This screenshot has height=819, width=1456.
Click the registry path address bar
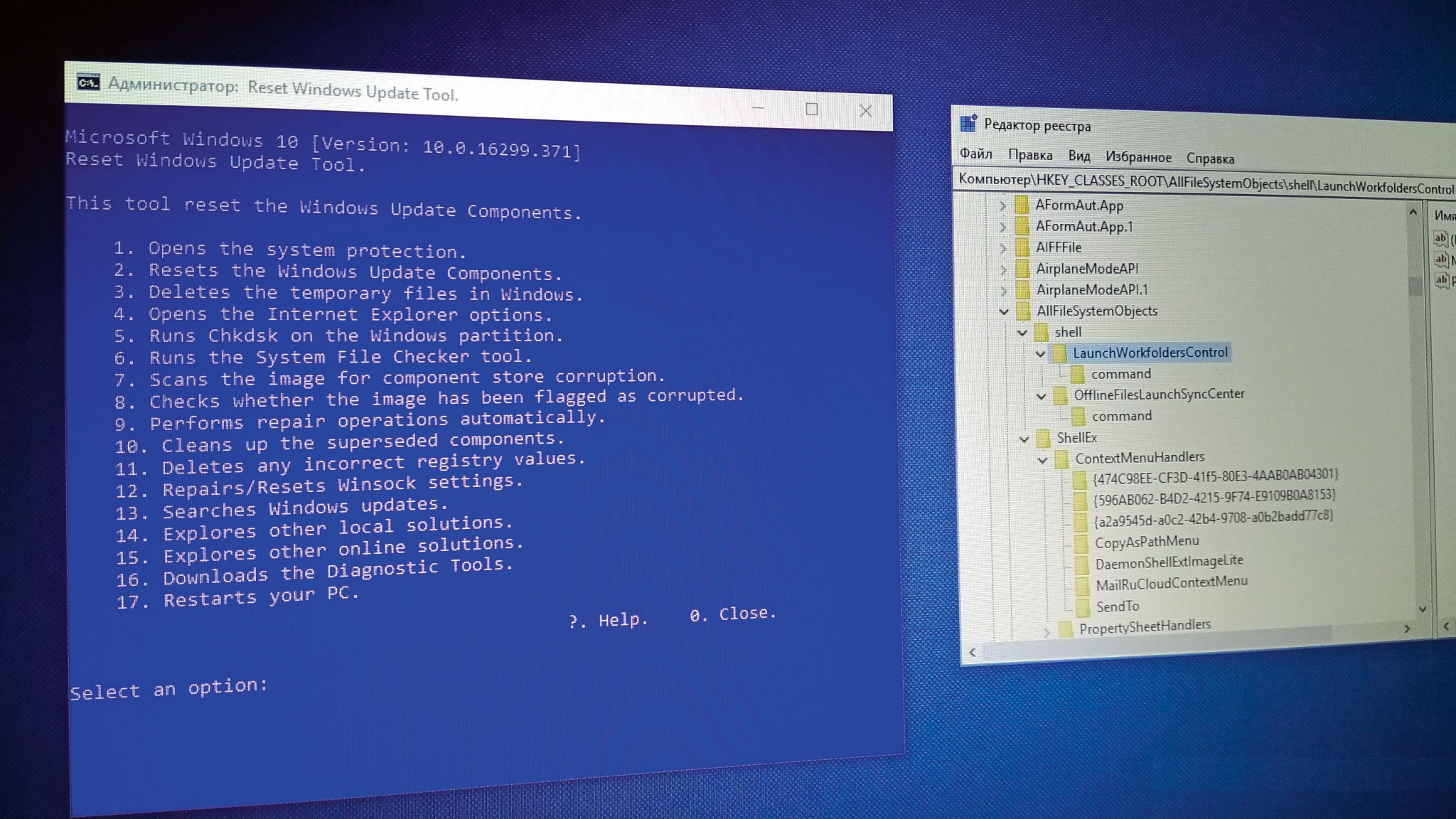click(1201, 183)
